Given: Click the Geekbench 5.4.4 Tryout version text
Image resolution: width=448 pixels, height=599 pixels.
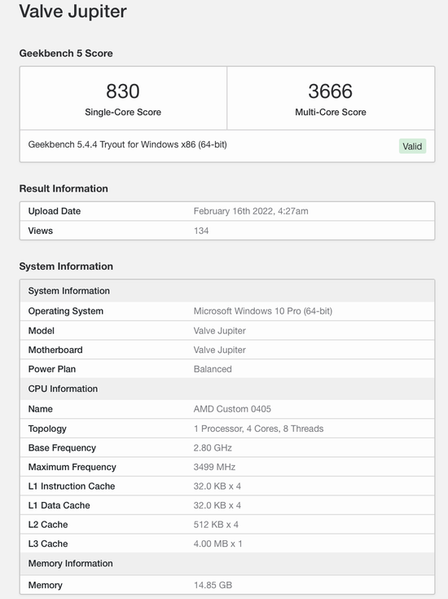Looking at the screenshot, I should click(x=128, y=145).
